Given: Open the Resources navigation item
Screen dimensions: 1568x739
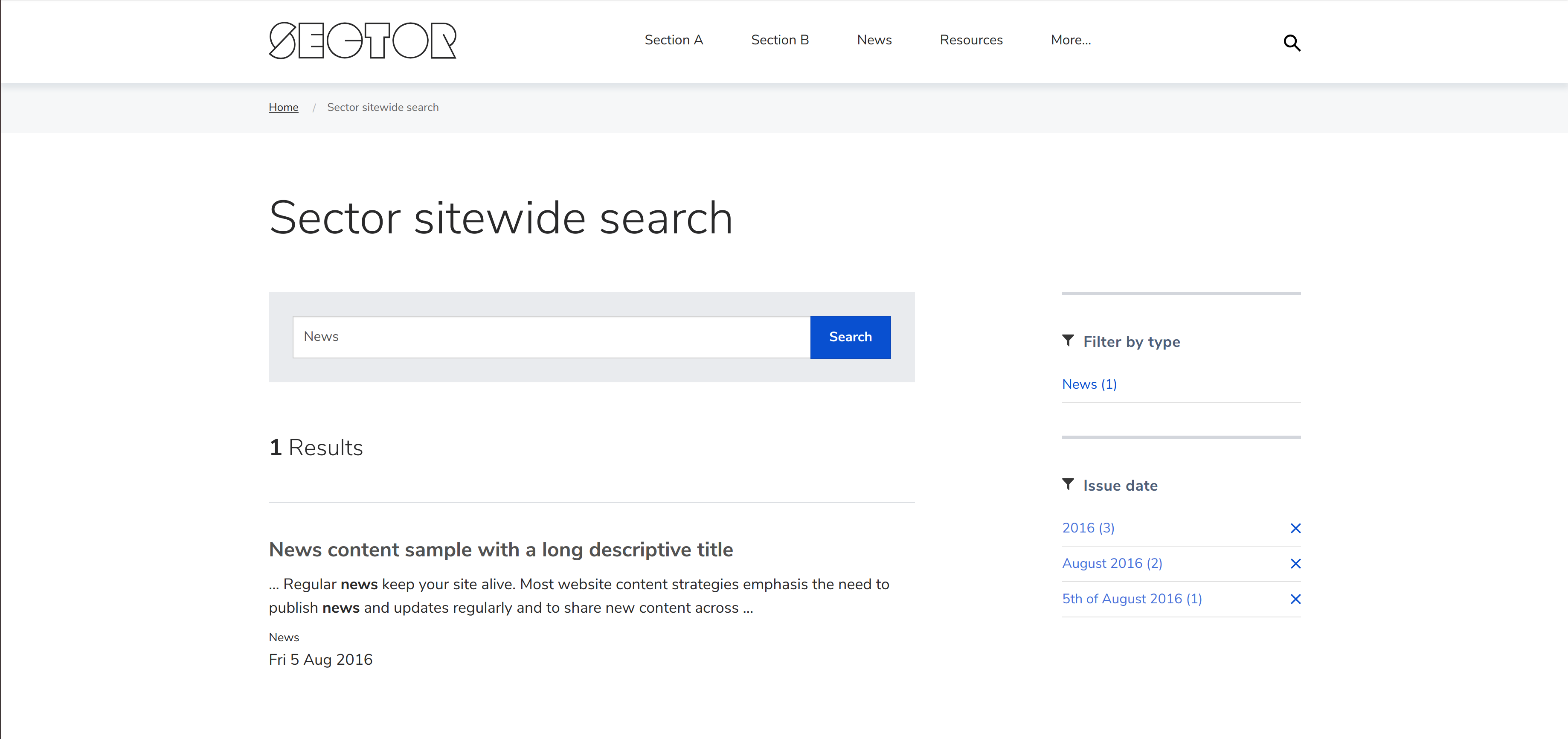Looking at the screenshot, I should click(x=971, y=40).
